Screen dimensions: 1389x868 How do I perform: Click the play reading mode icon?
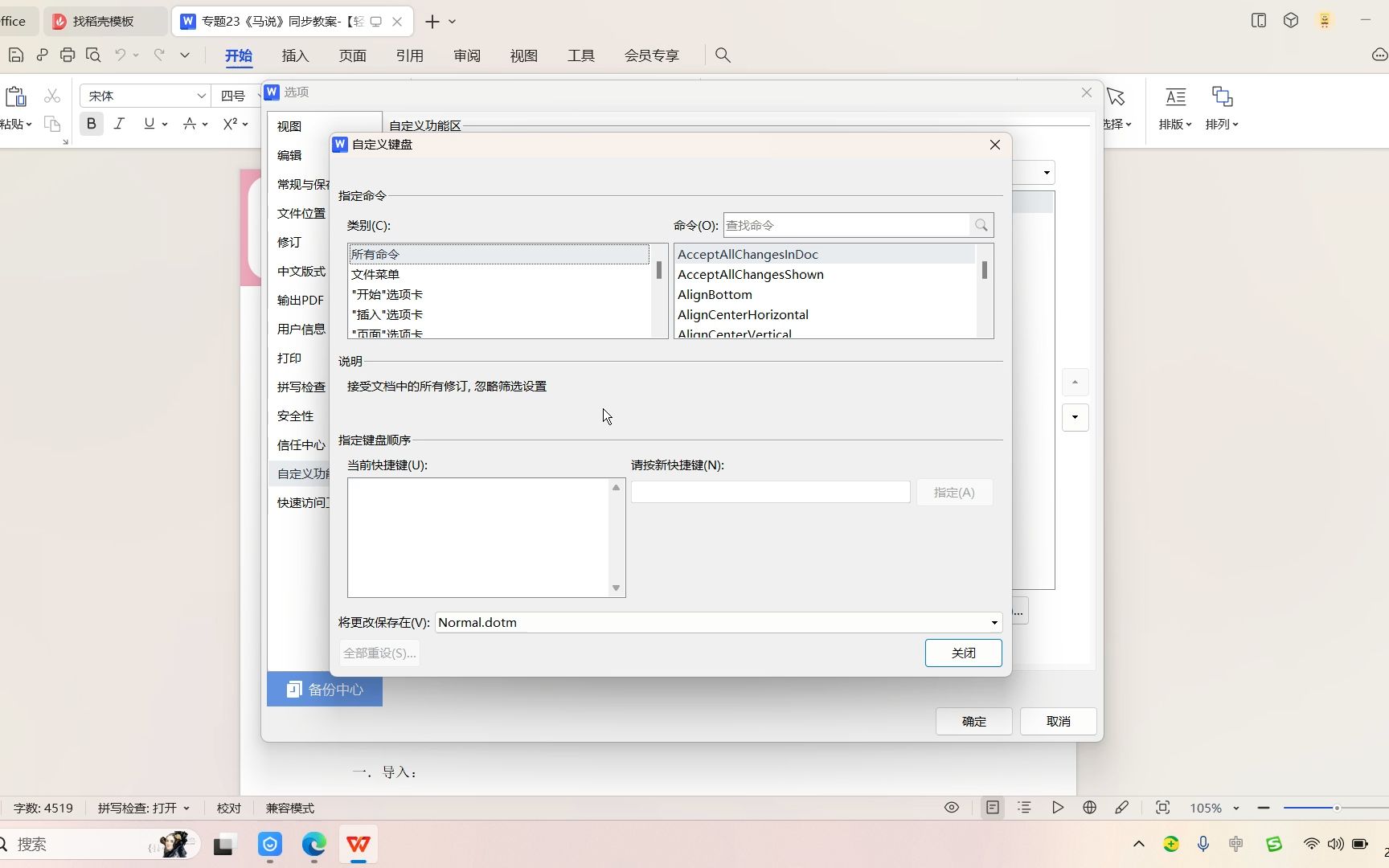click(1058, 808)
